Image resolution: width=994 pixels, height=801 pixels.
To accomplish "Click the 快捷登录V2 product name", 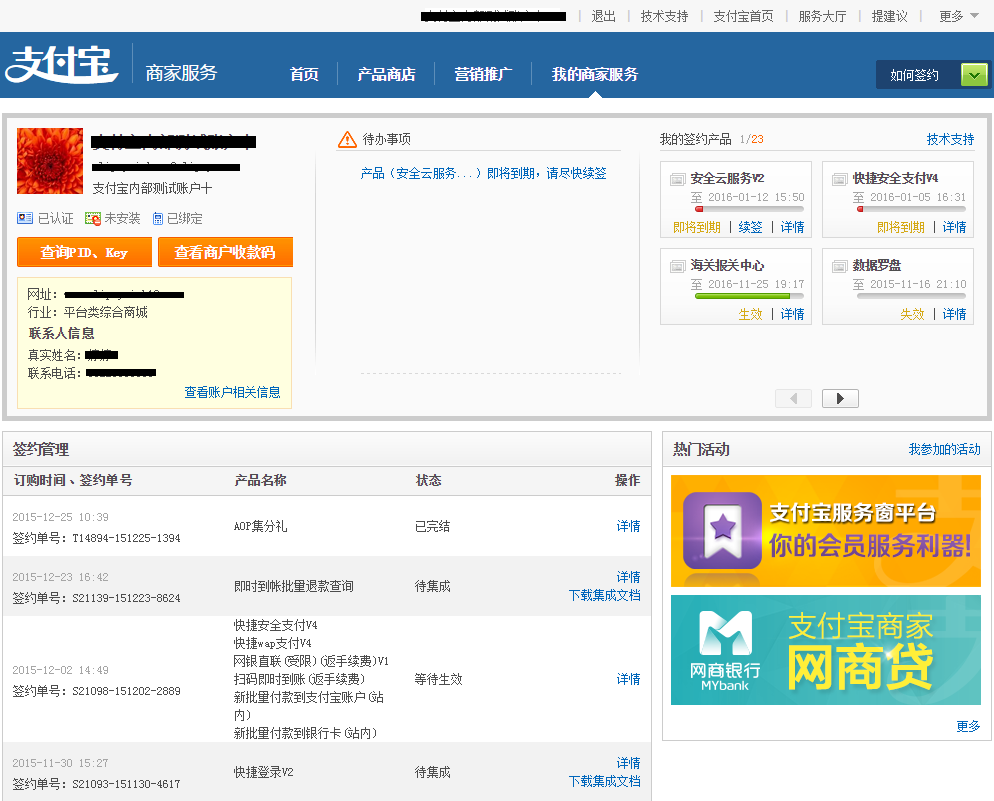I will tap(264, 772).
